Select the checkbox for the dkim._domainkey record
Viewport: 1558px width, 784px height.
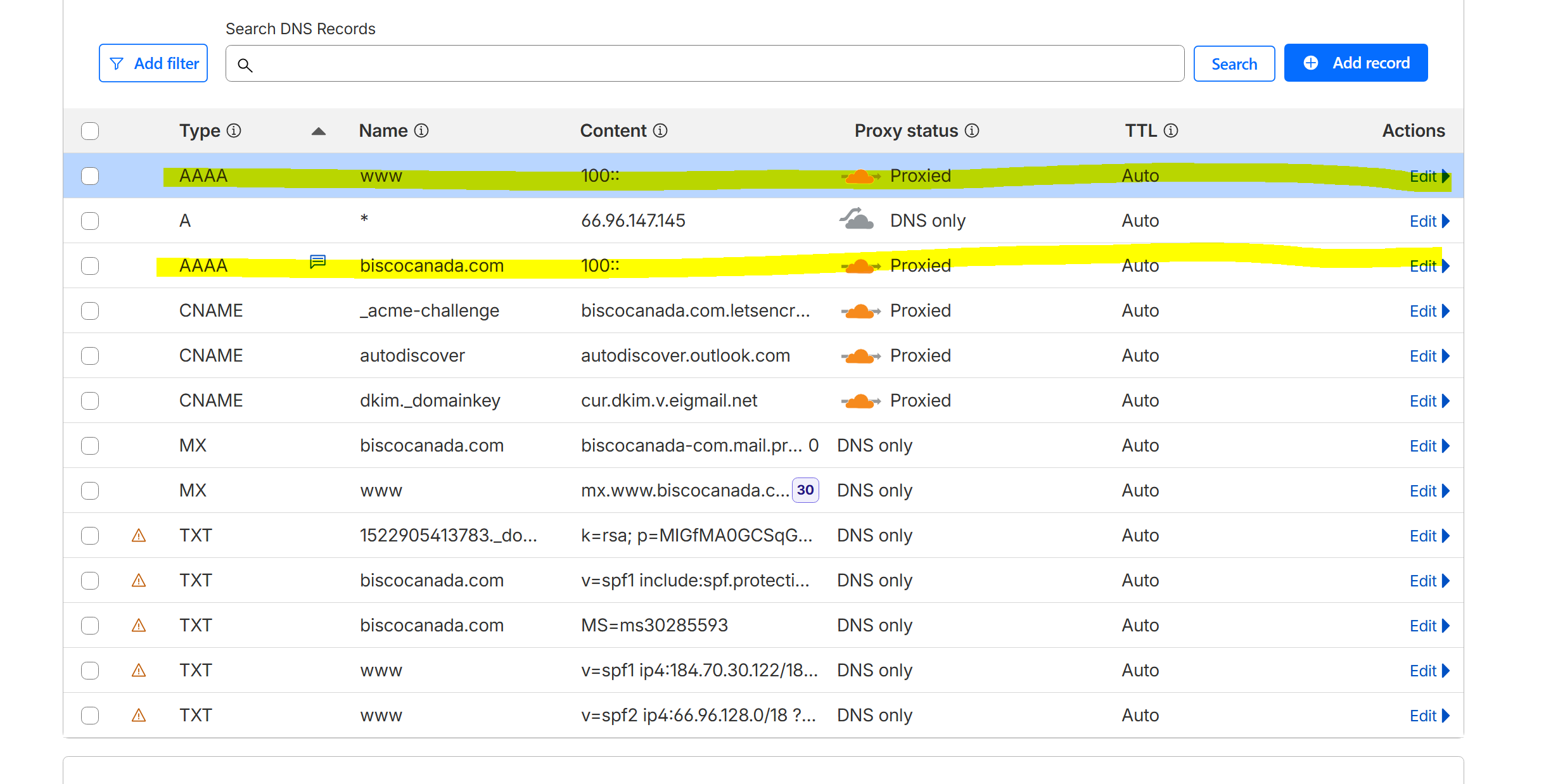pyautogui.click(x=90, y=401)
